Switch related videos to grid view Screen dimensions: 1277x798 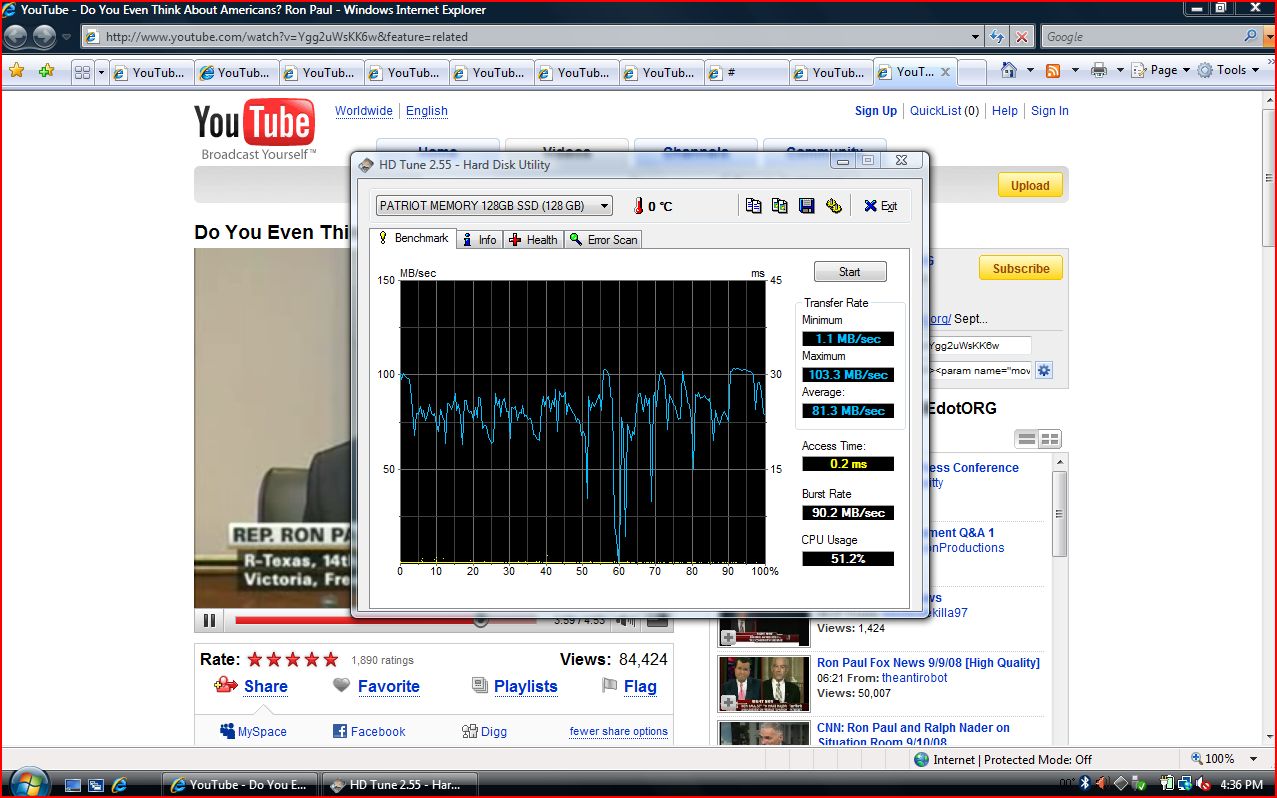1049,439
